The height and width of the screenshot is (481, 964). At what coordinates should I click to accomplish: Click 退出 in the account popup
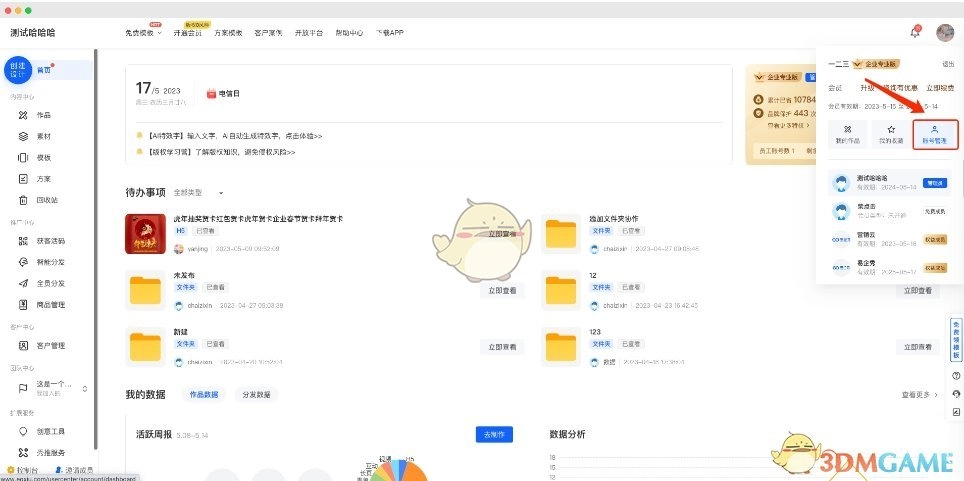click(948, 63)
